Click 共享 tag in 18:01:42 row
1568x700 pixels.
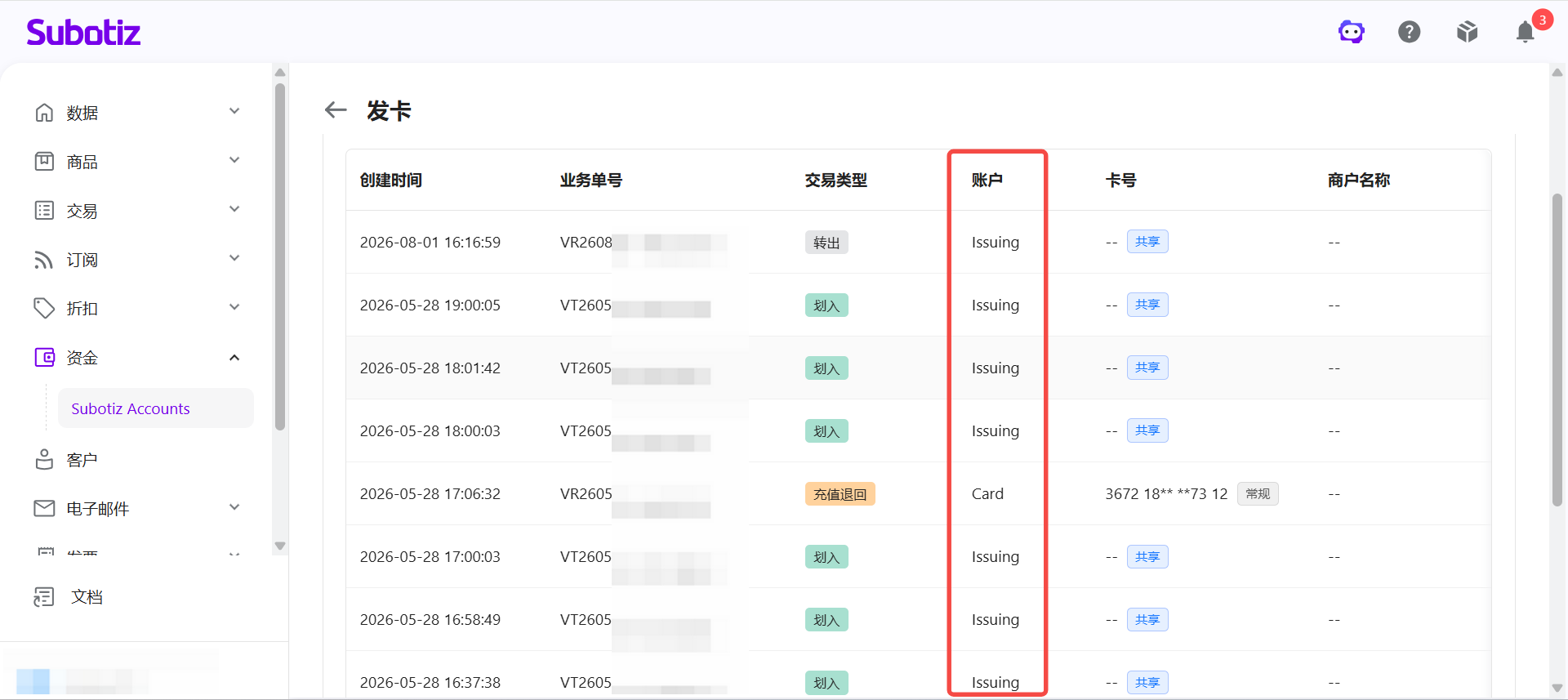click(x=1147, y=368)
